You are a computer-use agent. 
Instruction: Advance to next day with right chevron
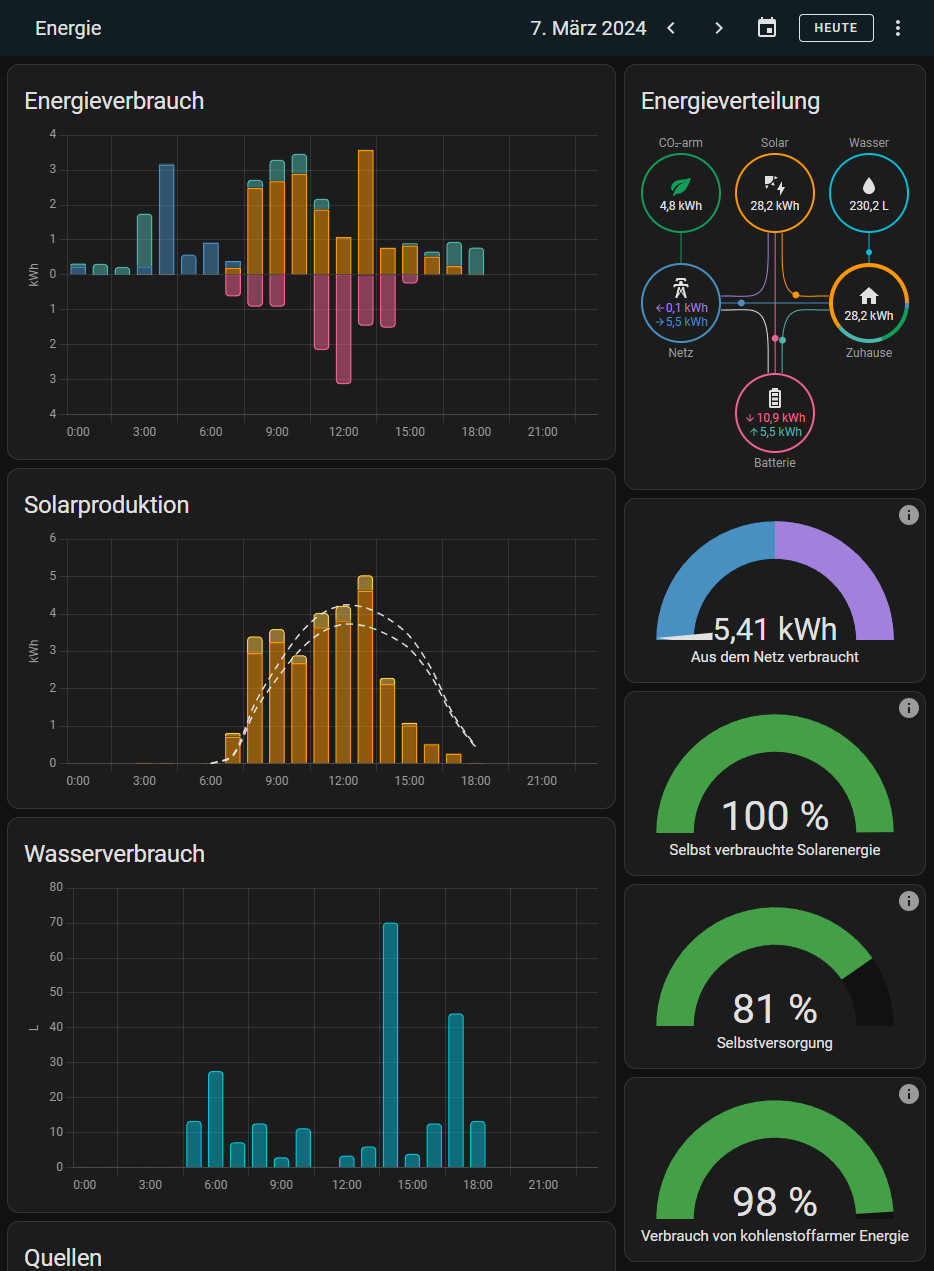[x=719, y=28]
